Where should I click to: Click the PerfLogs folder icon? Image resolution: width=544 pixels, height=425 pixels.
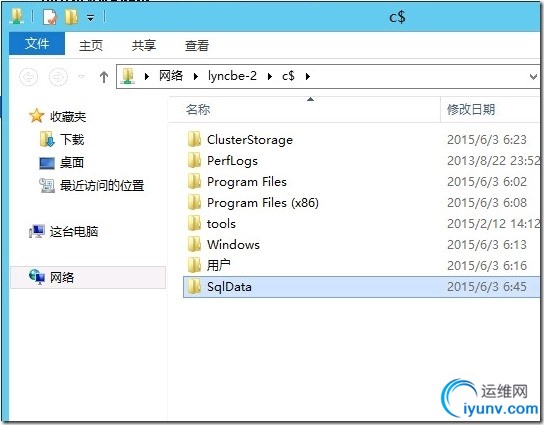click(x=194, y=160)
